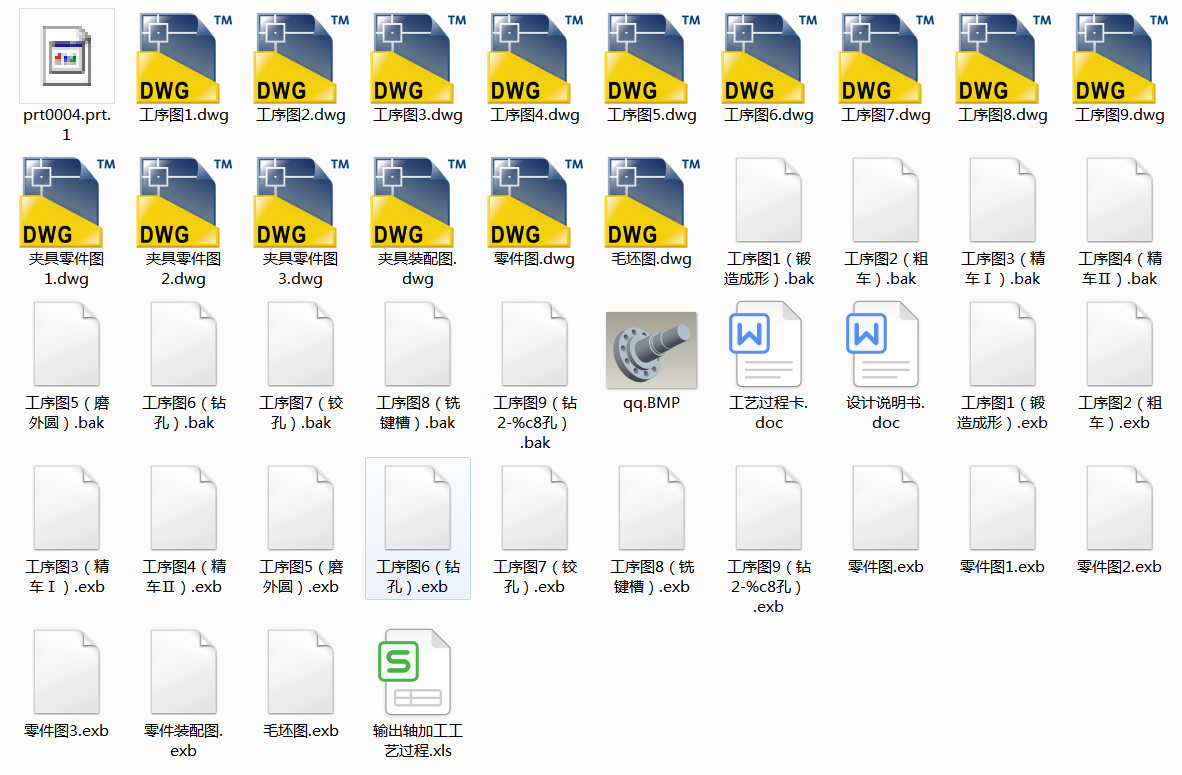Image resolution: width=1182 pixels, height=775 pixels.
Task: Select the 夹具零件图3.dwg icon
Action: [301, 201]
